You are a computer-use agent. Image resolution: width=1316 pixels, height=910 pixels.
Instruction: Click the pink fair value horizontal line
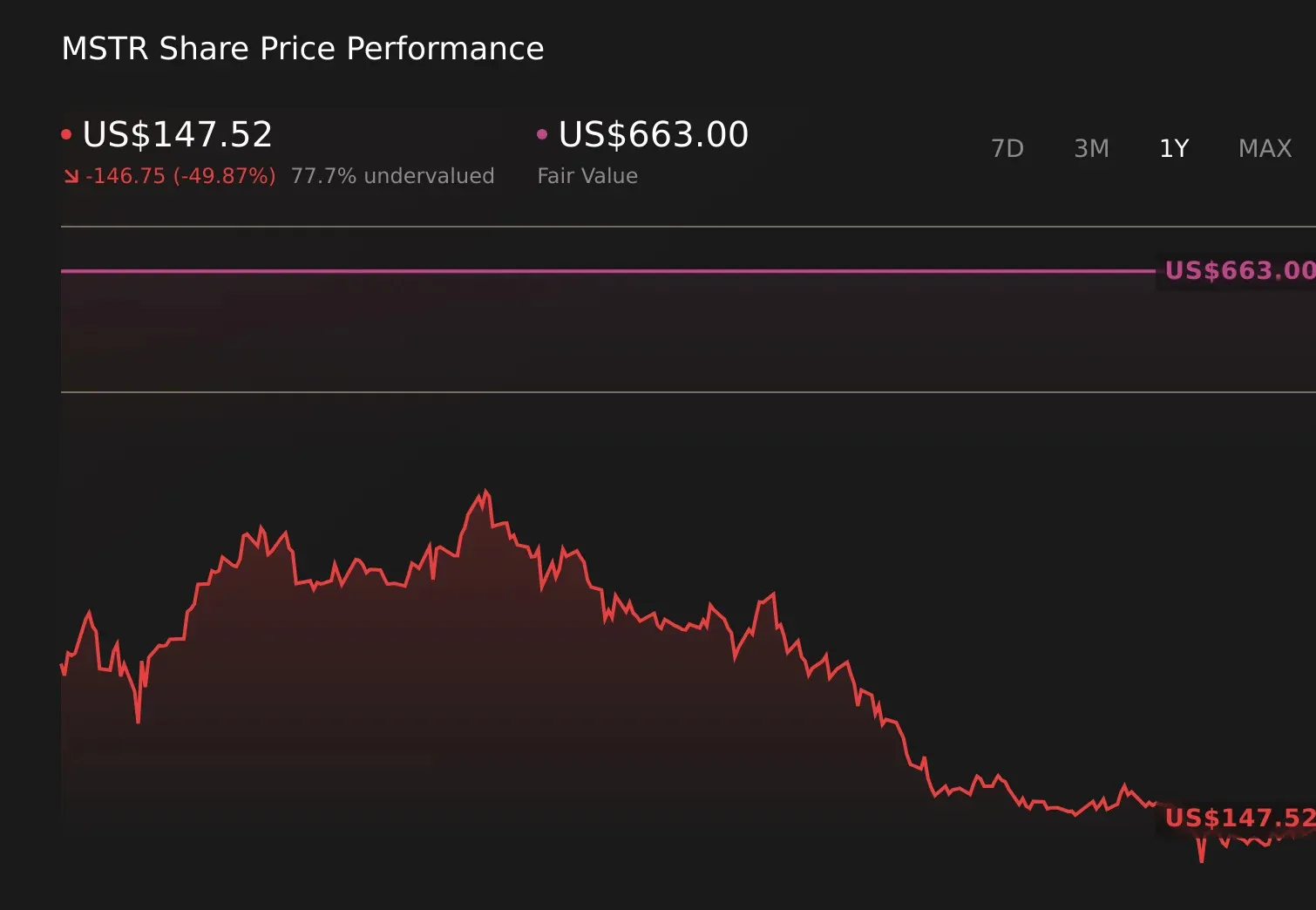[x=610, y=272]
